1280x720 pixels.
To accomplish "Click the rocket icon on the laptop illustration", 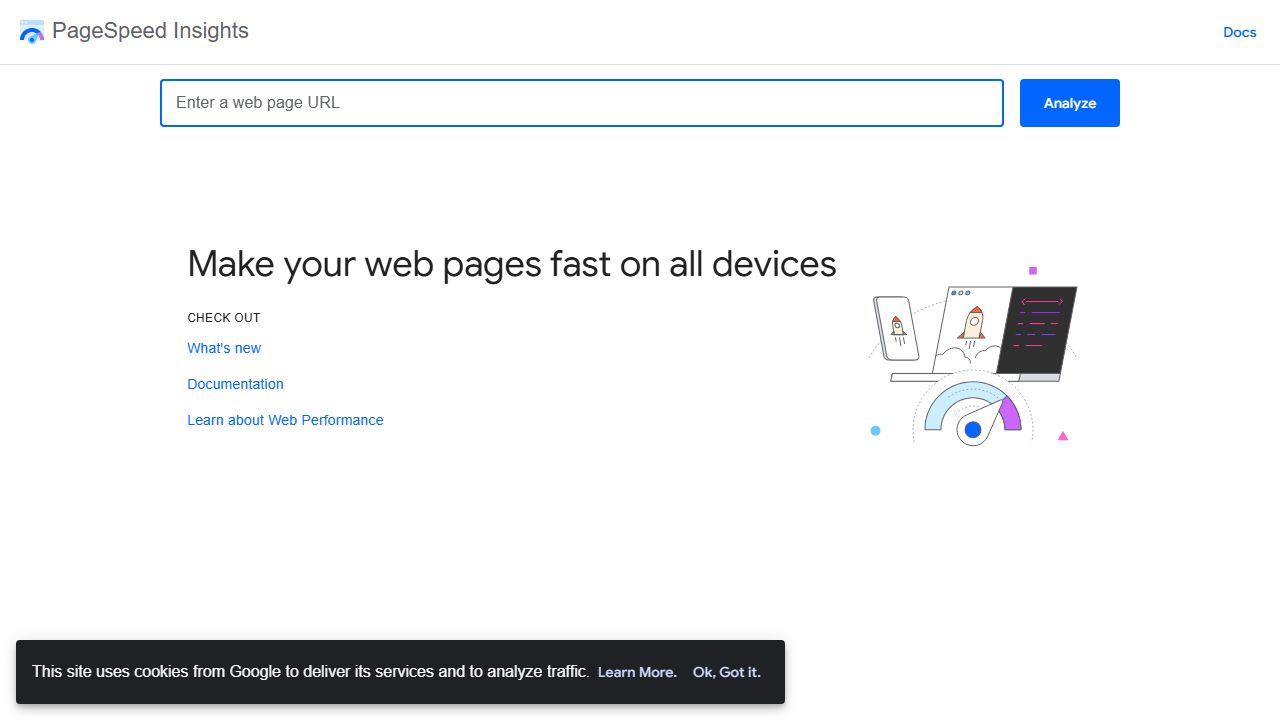I will 972,322.
